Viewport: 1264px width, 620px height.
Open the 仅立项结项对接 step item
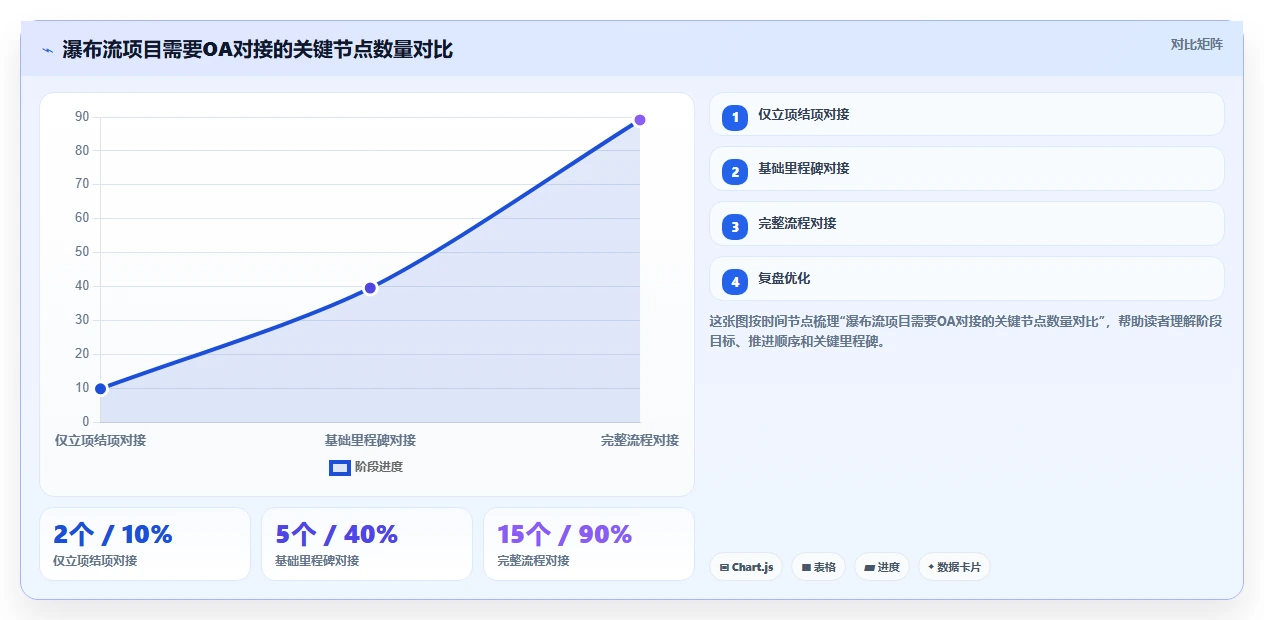967,114
